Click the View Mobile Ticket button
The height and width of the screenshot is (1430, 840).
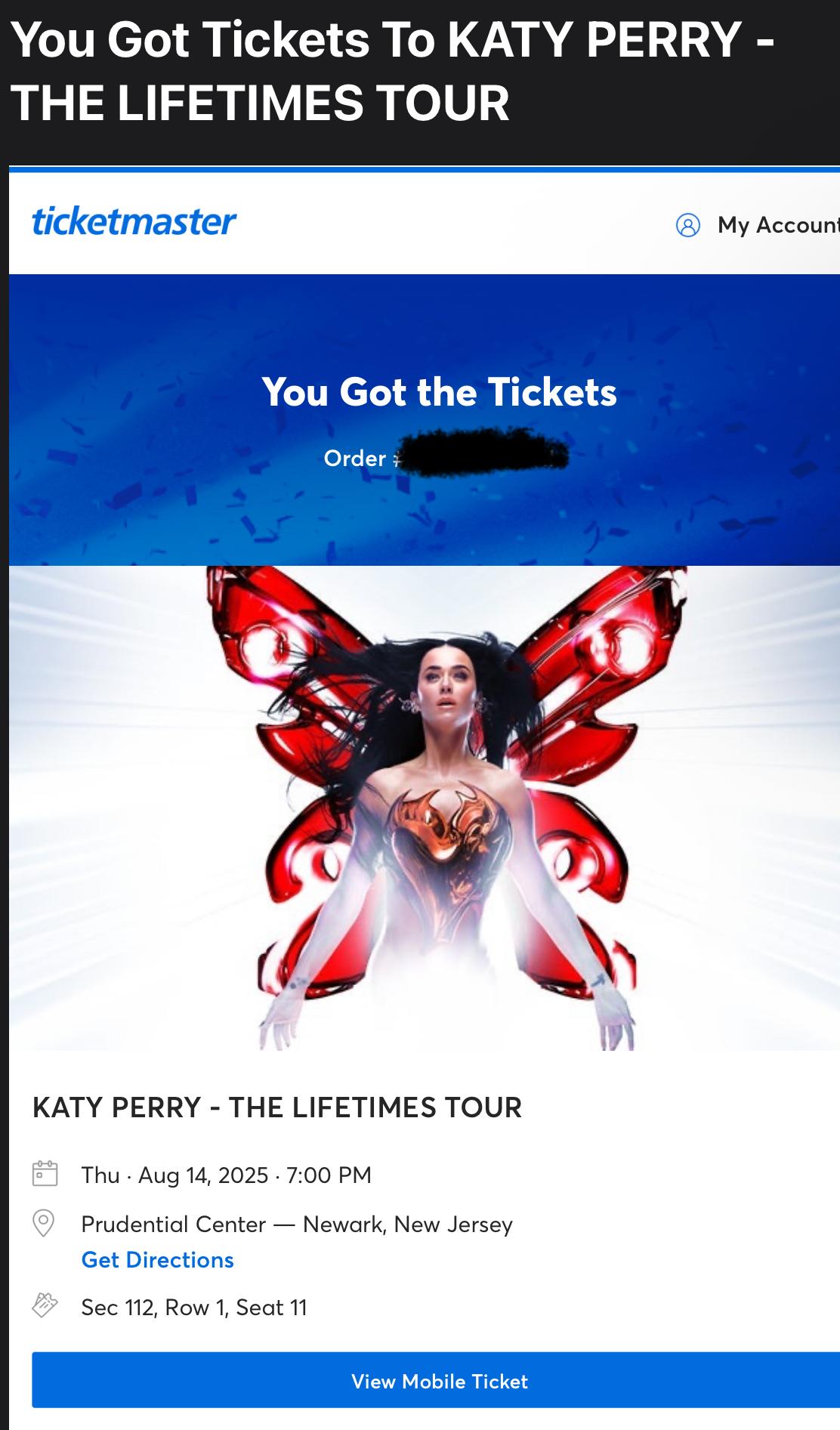(439, 1381)
